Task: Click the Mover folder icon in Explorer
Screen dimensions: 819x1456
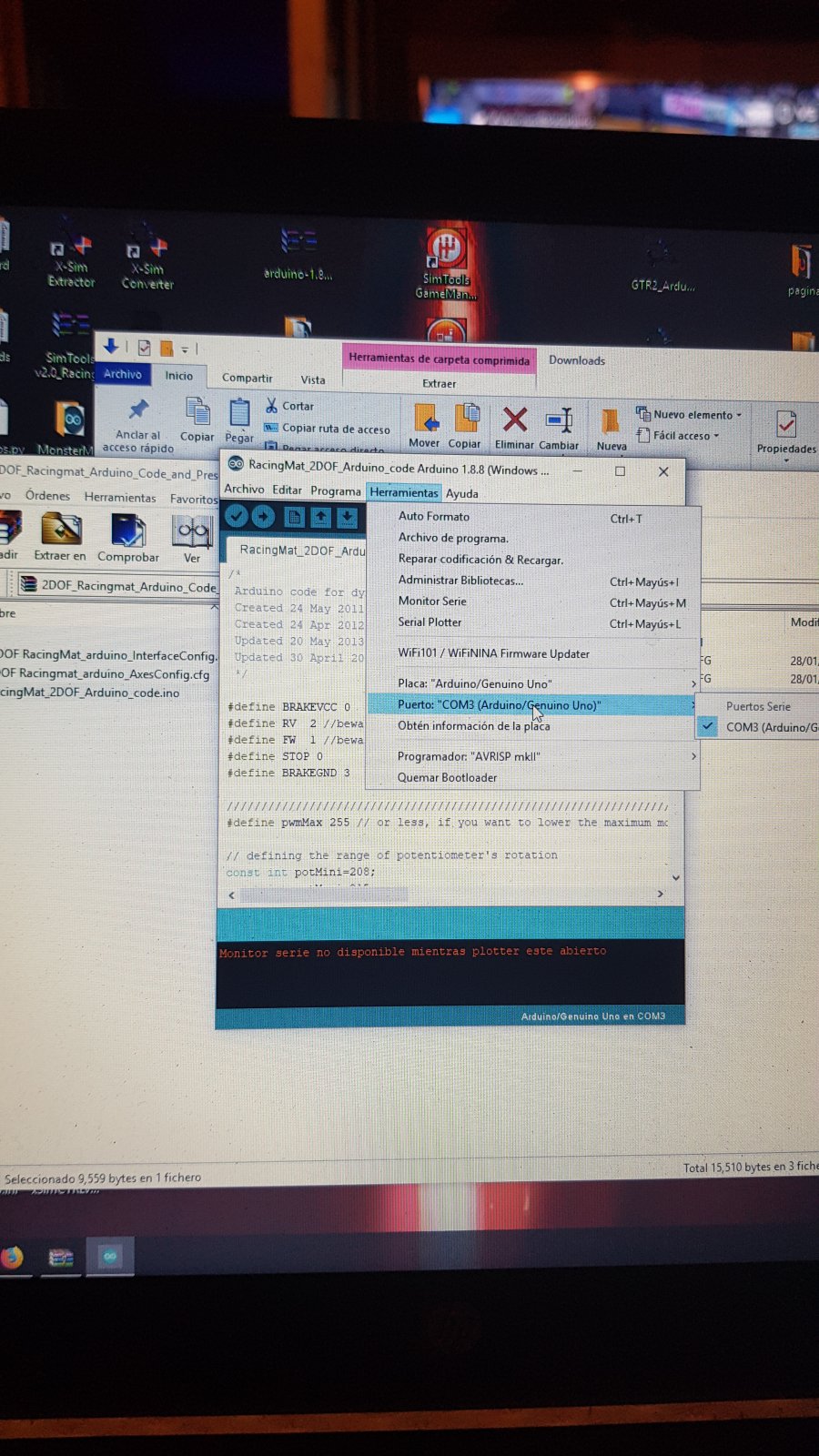Action: (425, 419)
